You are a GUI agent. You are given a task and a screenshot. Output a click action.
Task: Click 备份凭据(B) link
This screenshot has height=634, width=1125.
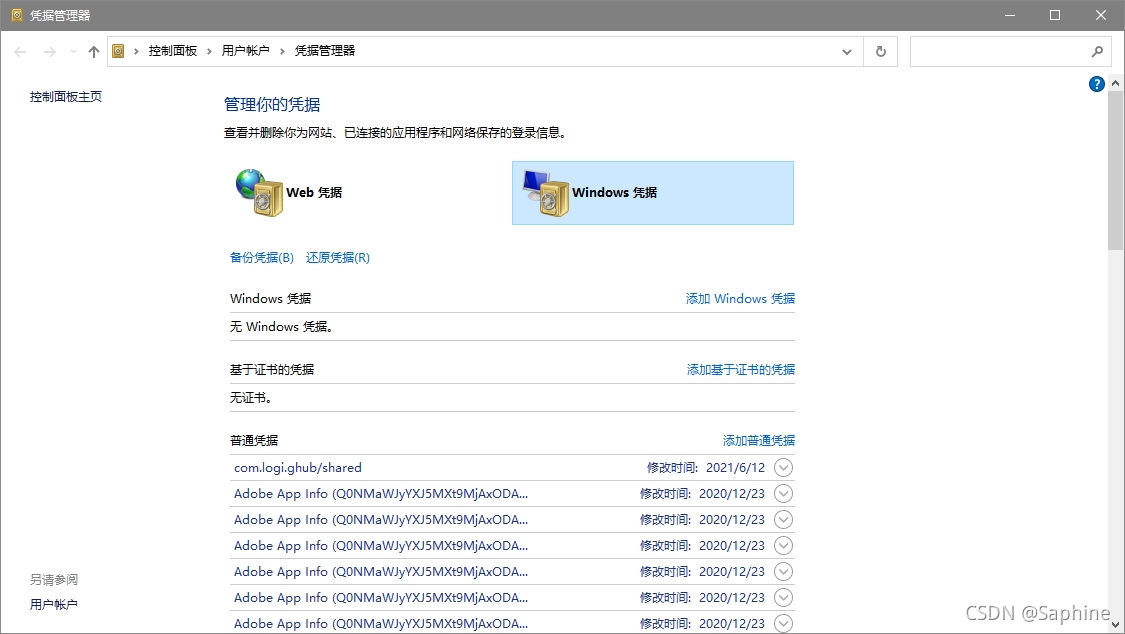262,257
